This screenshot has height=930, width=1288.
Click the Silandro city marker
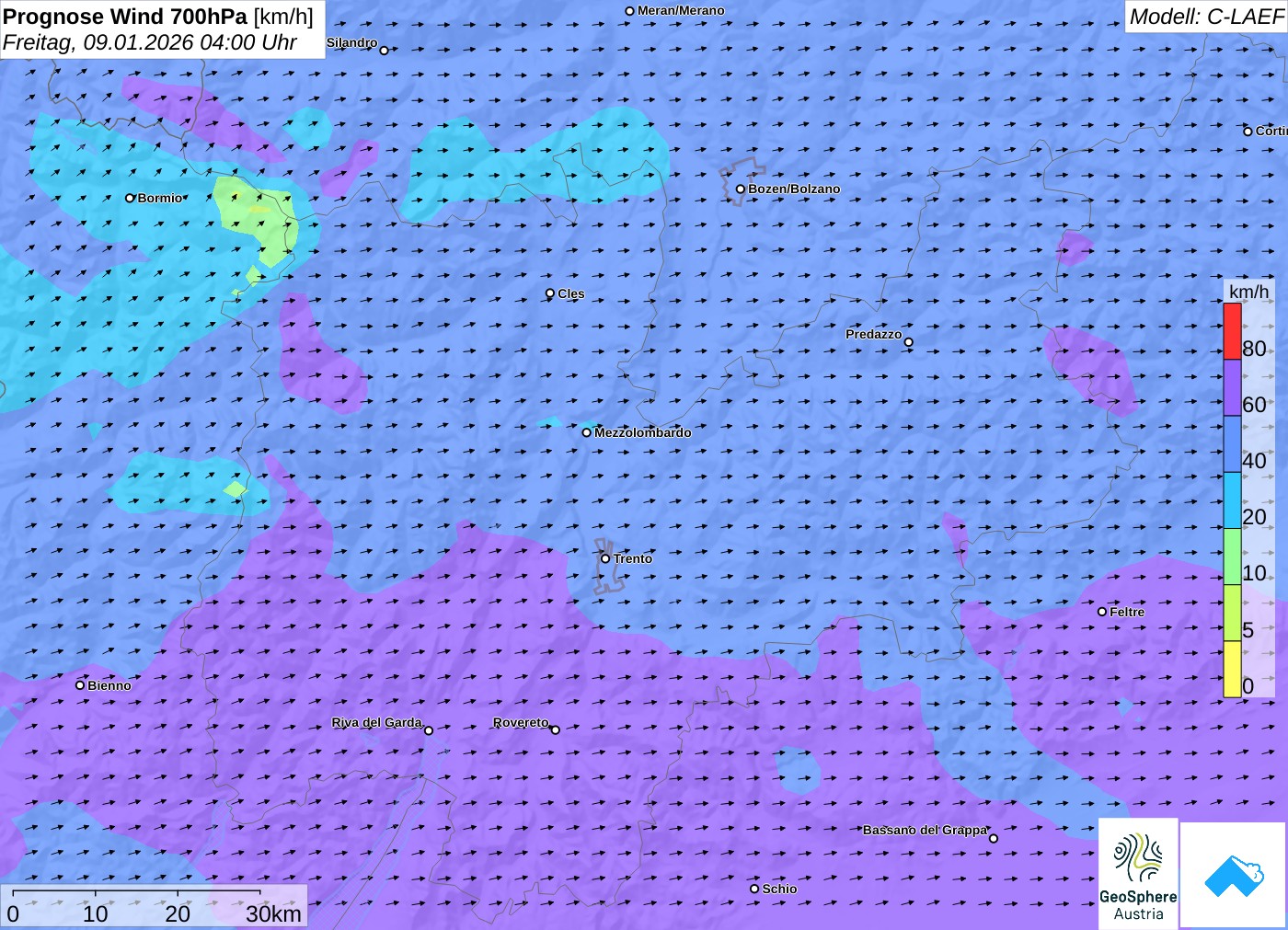point(385,51)
